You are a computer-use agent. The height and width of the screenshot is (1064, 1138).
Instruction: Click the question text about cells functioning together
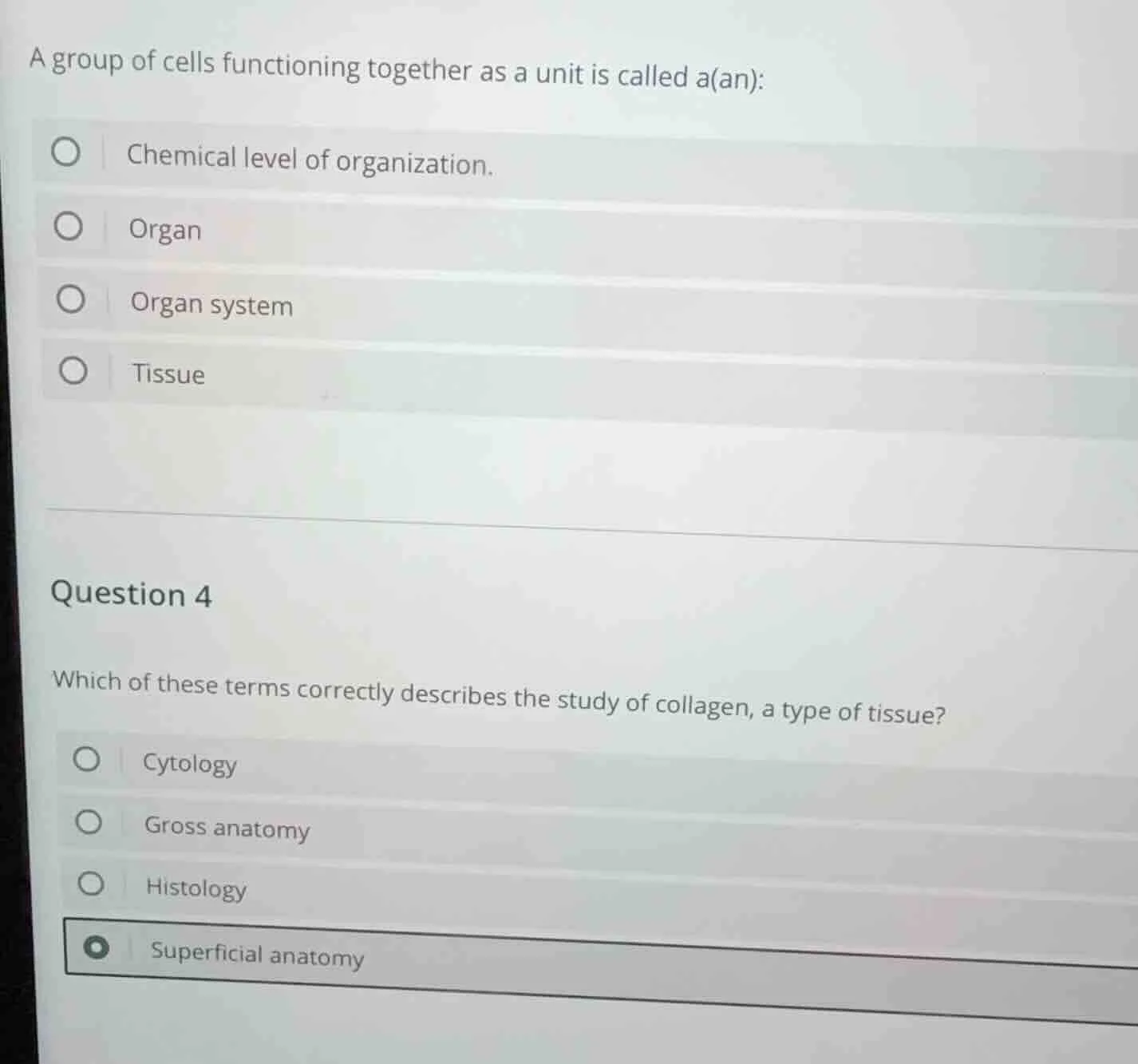pos(396,70)
